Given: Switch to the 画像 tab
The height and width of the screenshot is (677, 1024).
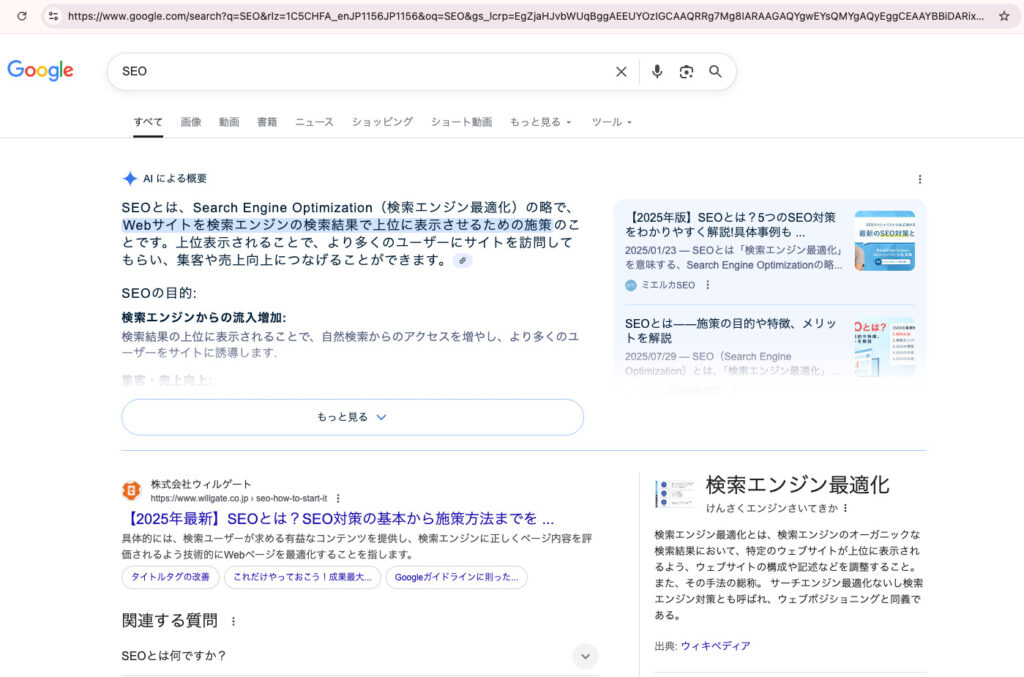Looking at the screenshot, I should click(x=191, y=122).
